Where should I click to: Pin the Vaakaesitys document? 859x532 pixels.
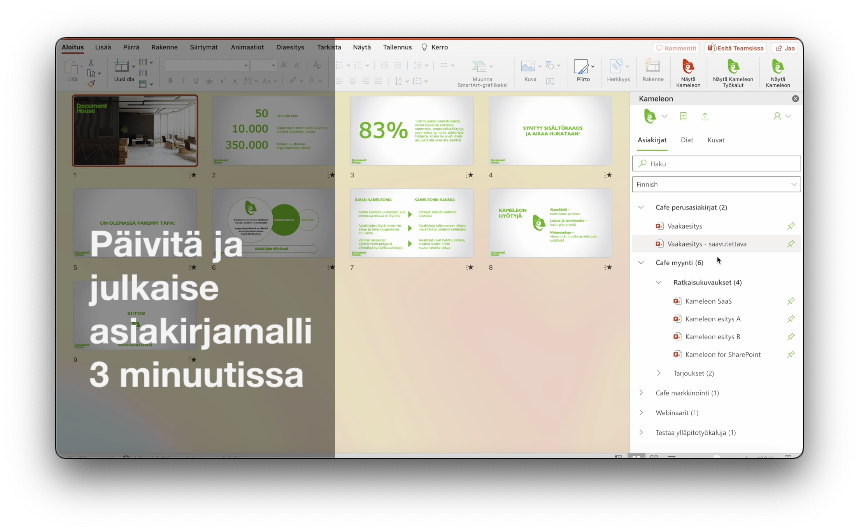791,226
